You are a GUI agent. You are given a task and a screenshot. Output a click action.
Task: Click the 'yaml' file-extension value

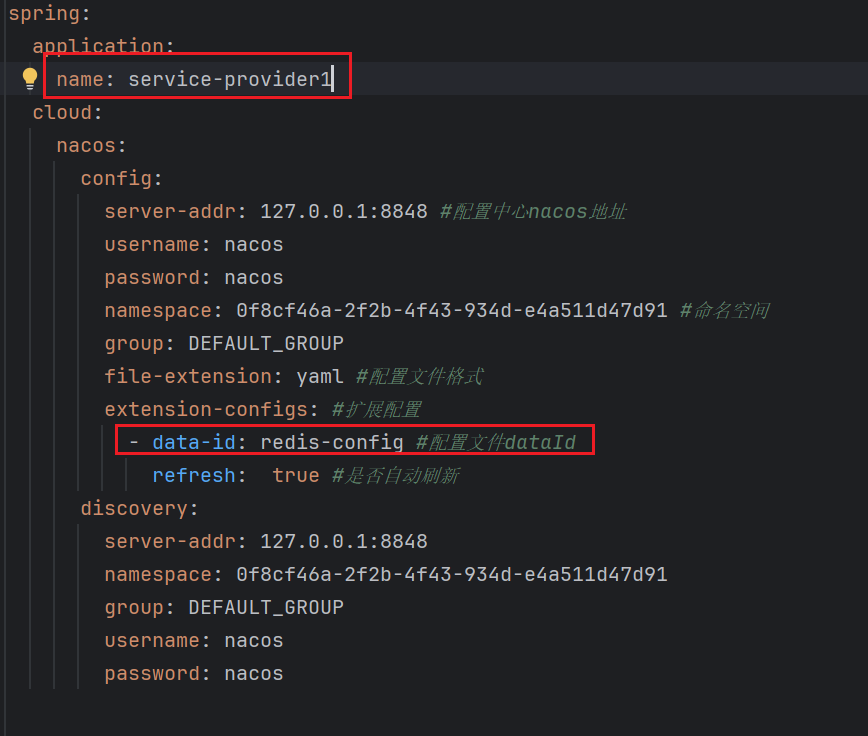click(x=319, y=377)
